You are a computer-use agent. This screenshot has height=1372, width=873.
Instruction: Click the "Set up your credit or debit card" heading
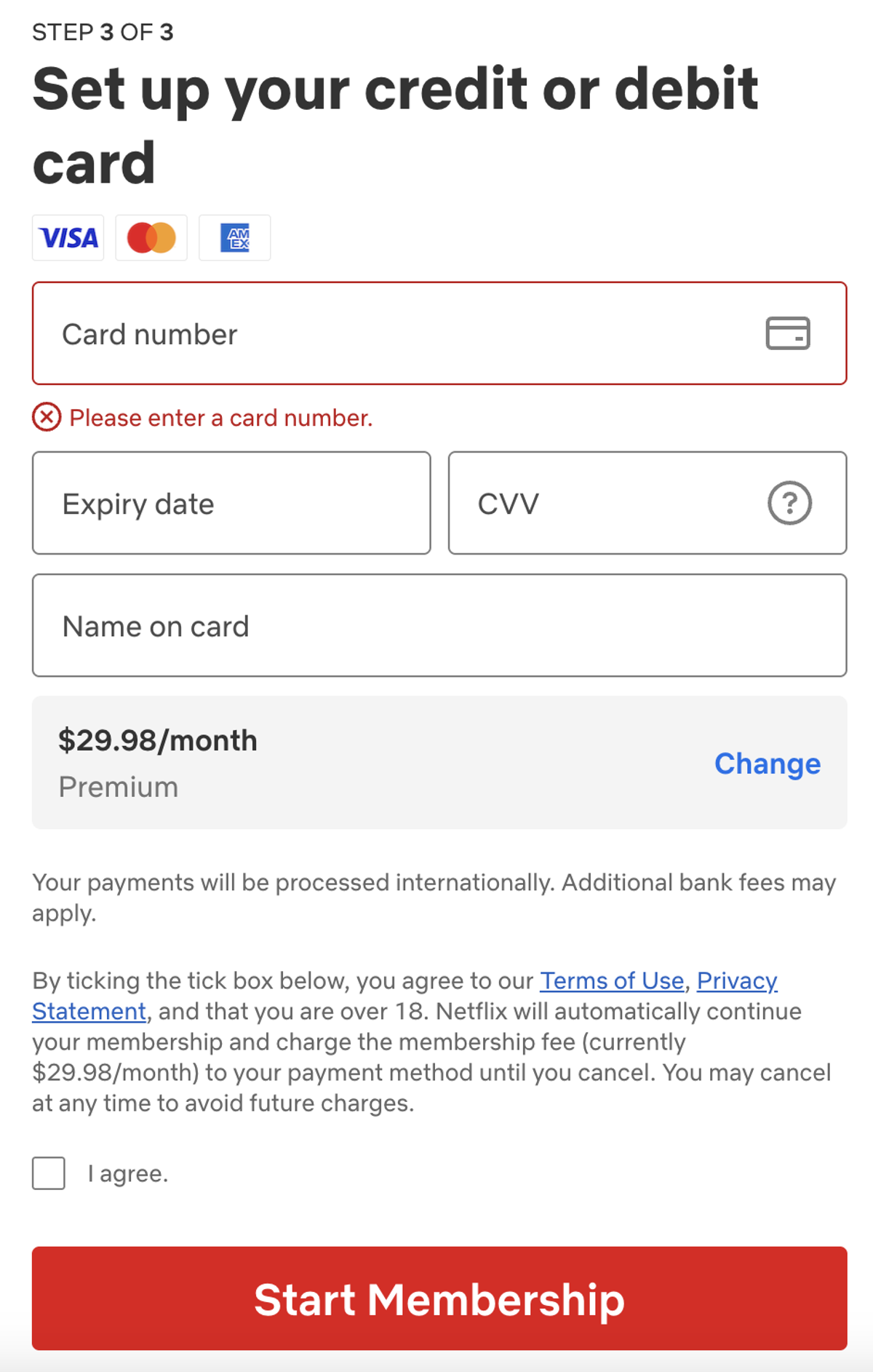coord(395,125)
